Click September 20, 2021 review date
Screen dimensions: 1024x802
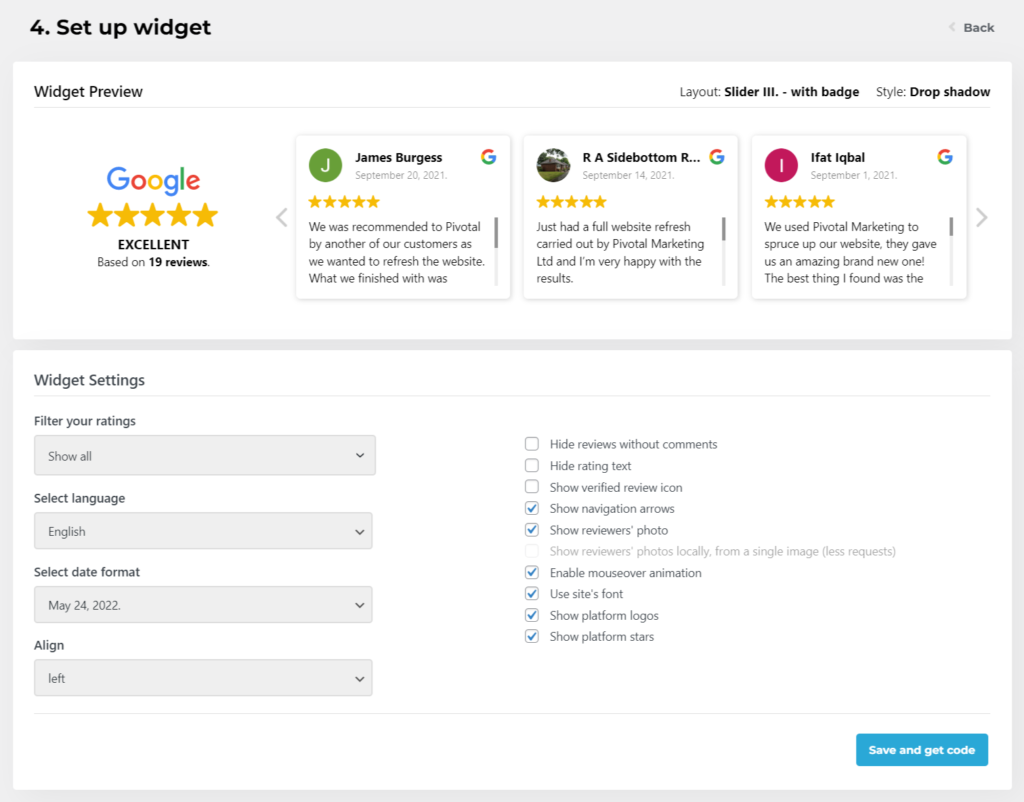(401, 175)
